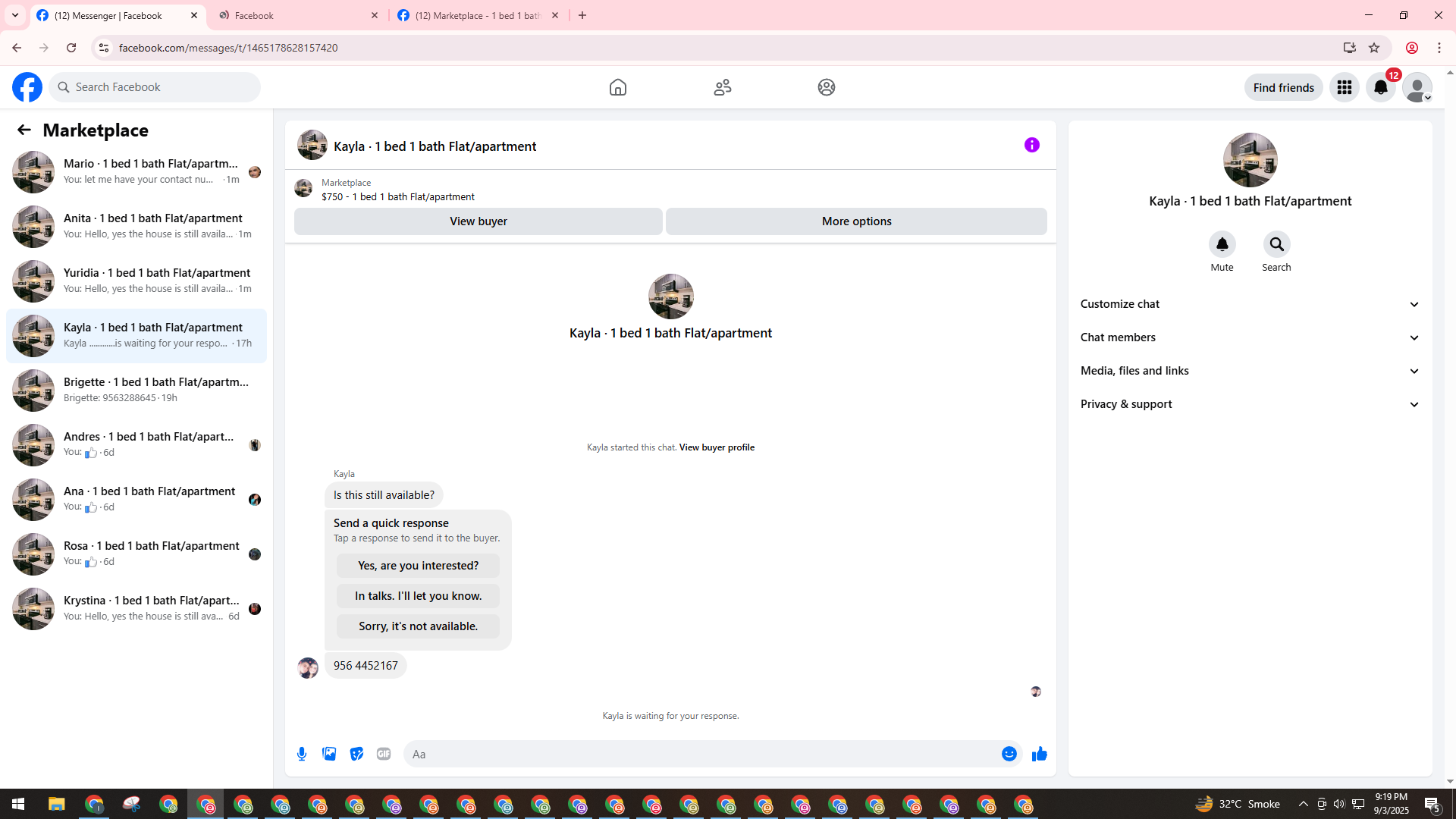Expand the Privacy & support section
1456x819 pixels.
(1250, 404)
